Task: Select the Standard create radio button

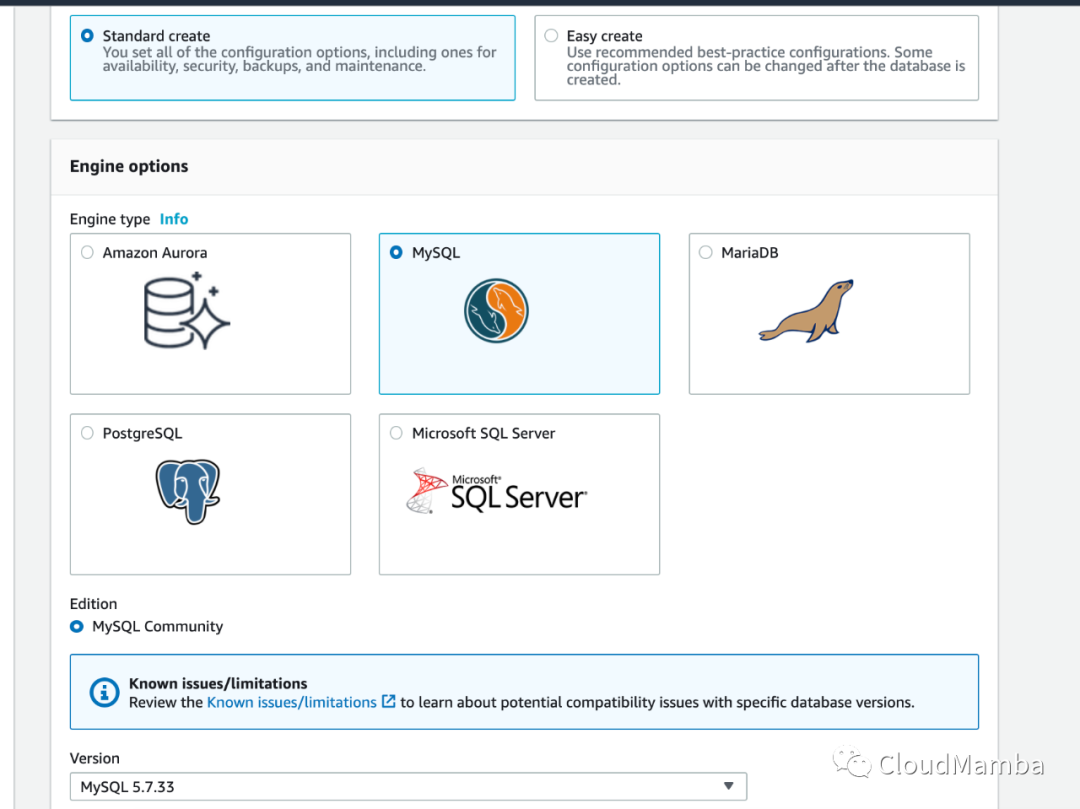Action: tap(87, 35)
